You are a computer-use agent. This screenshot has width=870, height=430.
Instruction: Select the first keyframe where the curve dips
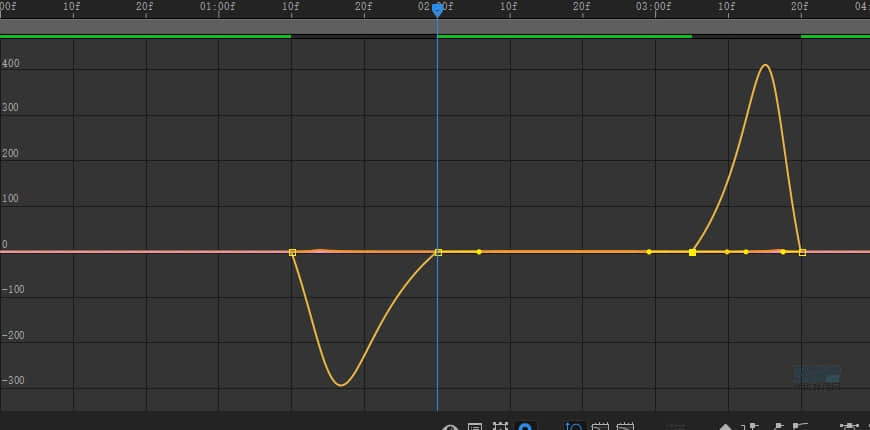pyautogui.click(x=292, y=252)
